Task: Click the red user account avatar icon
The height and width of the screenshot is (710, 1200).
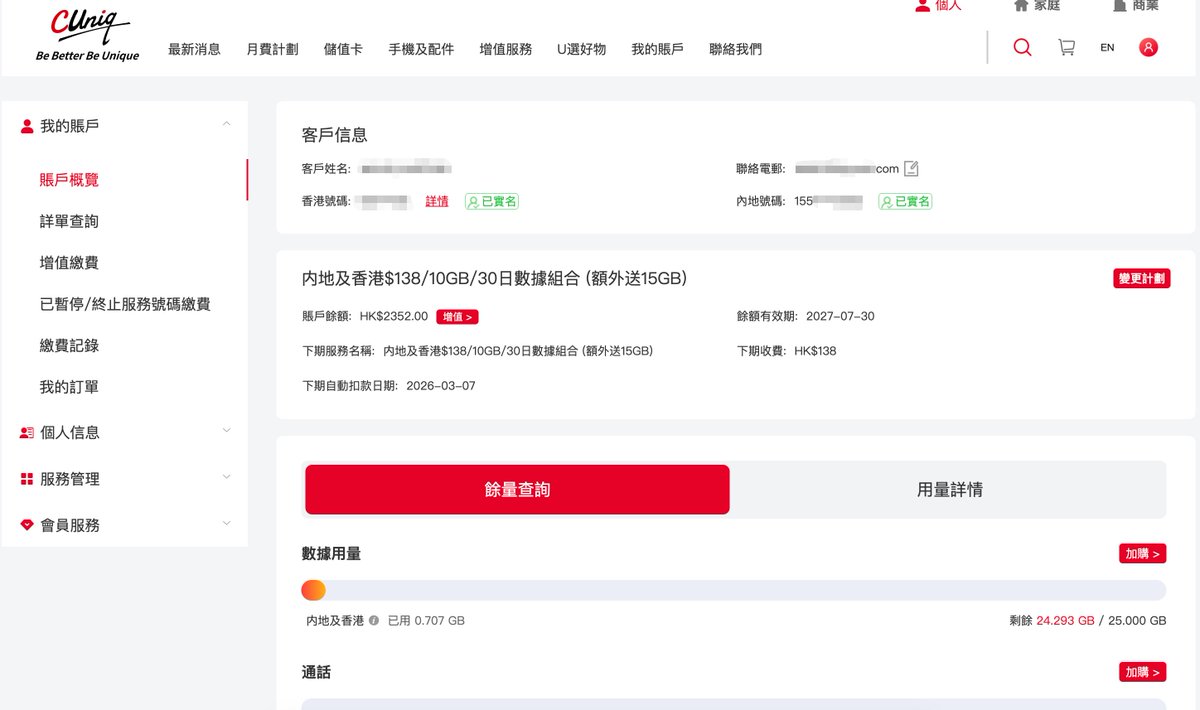Action: [1149, 47]
